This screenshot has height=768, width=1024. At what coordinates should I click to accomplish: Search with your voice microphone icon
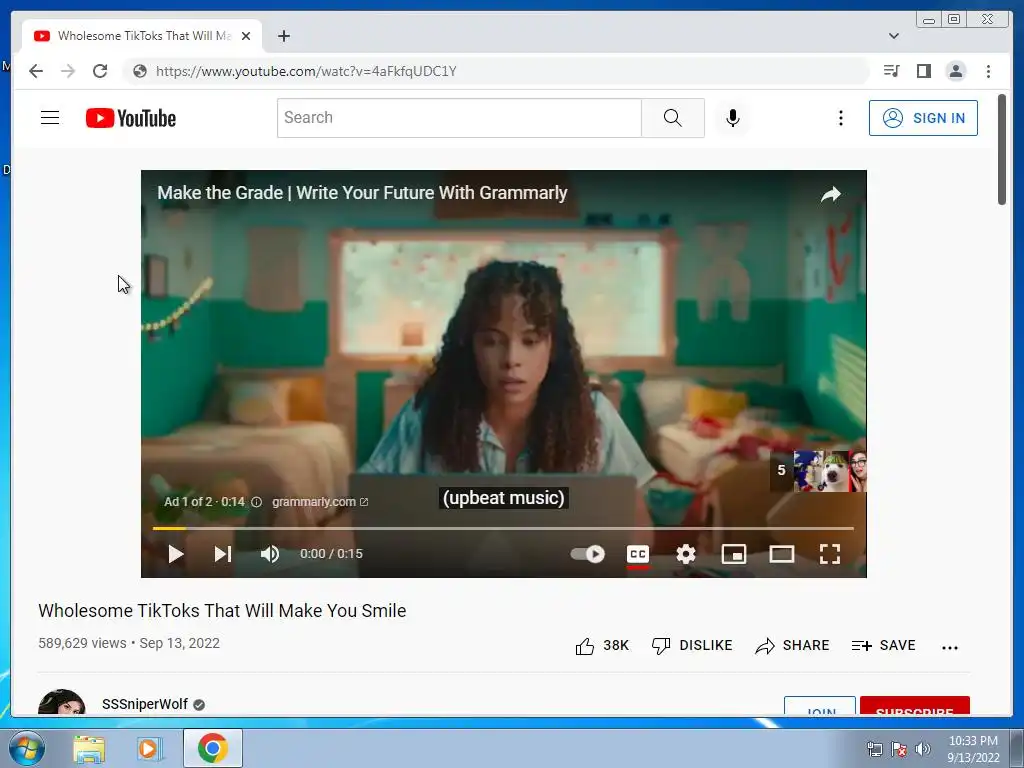tap(733, 118)
